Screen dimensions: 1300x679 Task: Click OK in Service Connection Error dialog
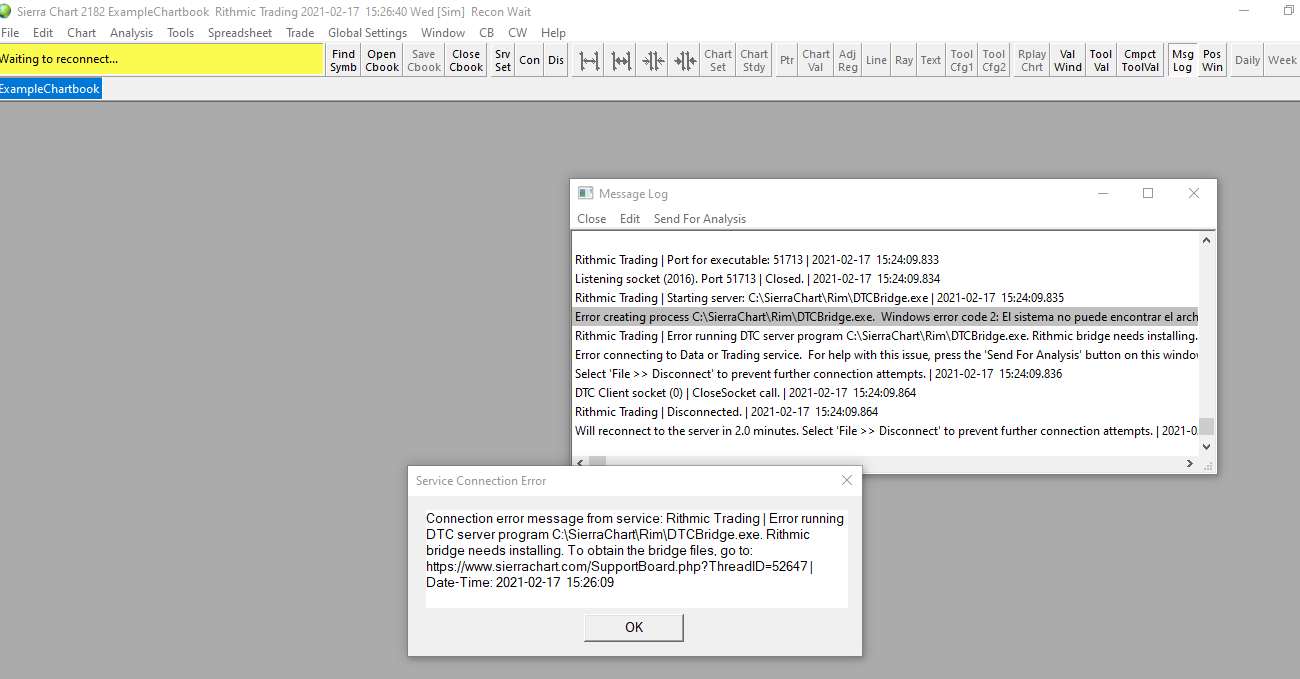(x=634, y=627)
